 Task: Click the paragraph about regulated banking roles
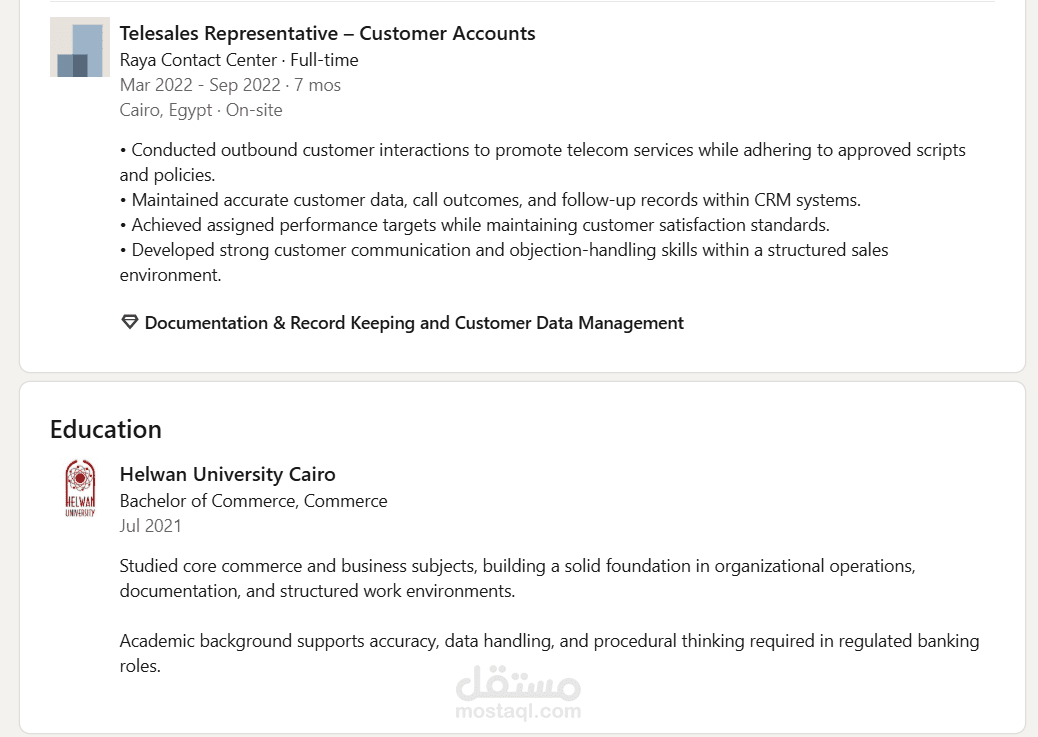(549, 653)
